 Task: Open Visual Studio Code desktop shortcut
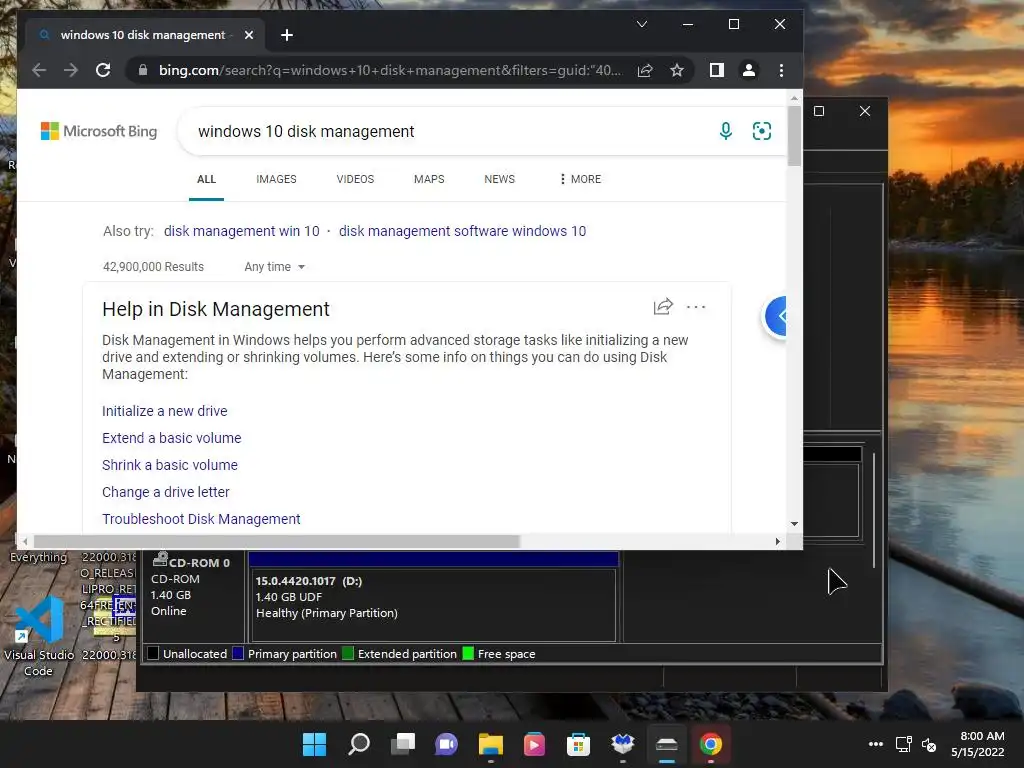tap(39, 637)
